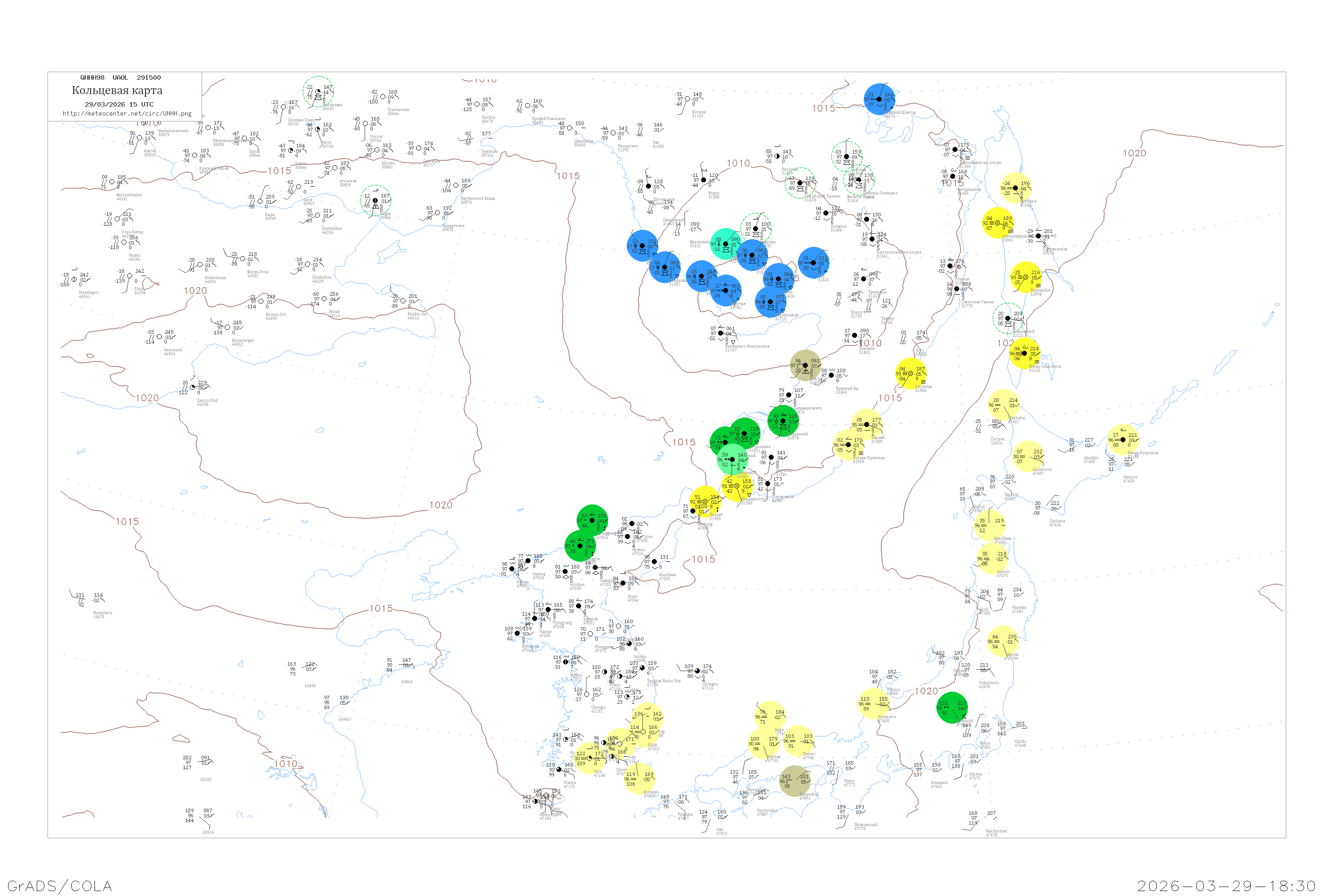This screenshot has width=1344, height=896.
Task: Click the blue station circle at Биробиджан
Action: pyautogui.click(x=770, y=302)
